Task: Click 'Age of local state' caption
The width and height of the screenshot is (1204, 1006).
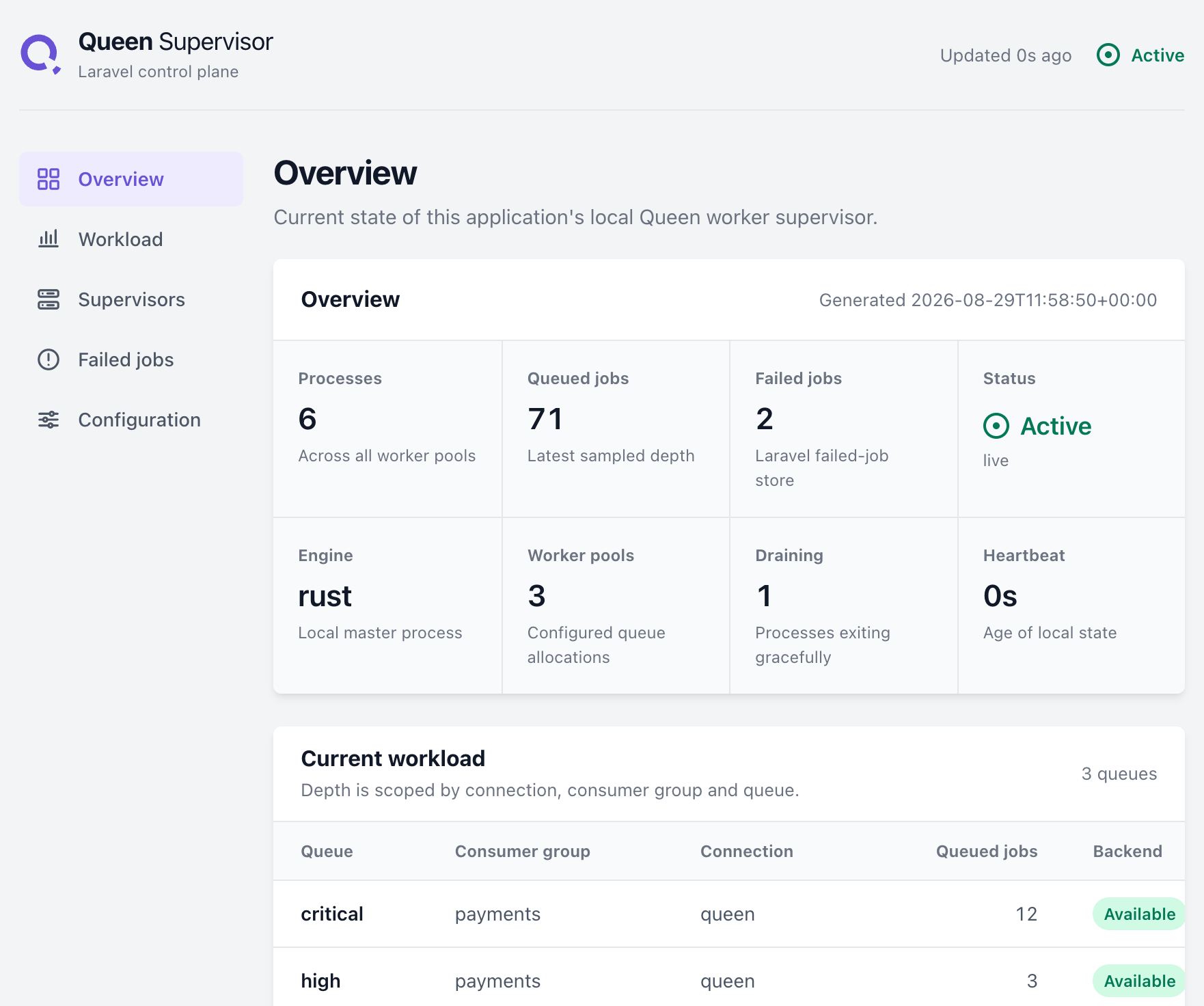Action: pyautogui.click(x=1050, y=633)
